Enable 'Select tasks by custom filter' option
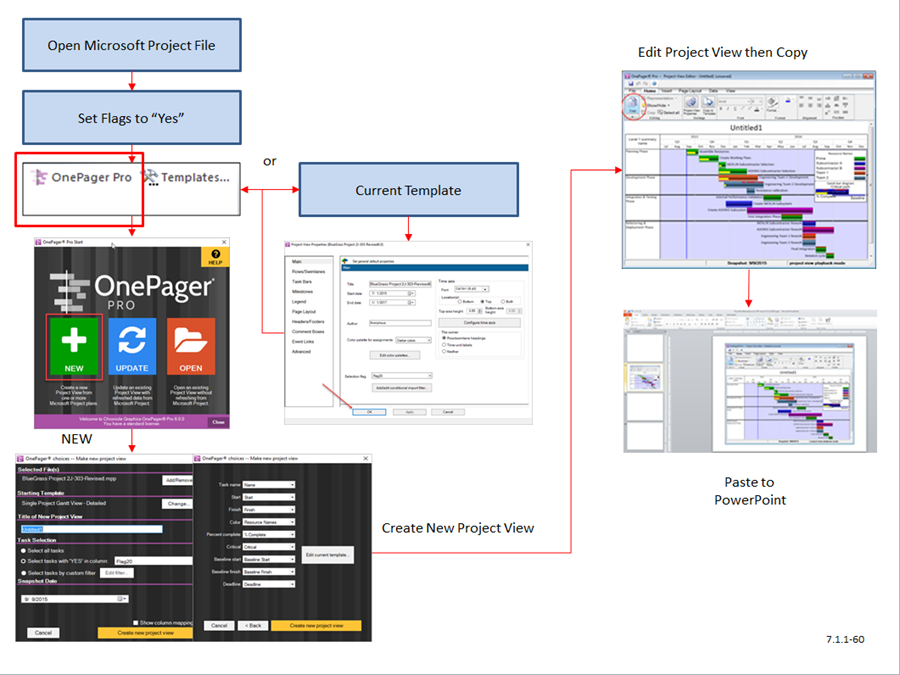 point(21,574)
